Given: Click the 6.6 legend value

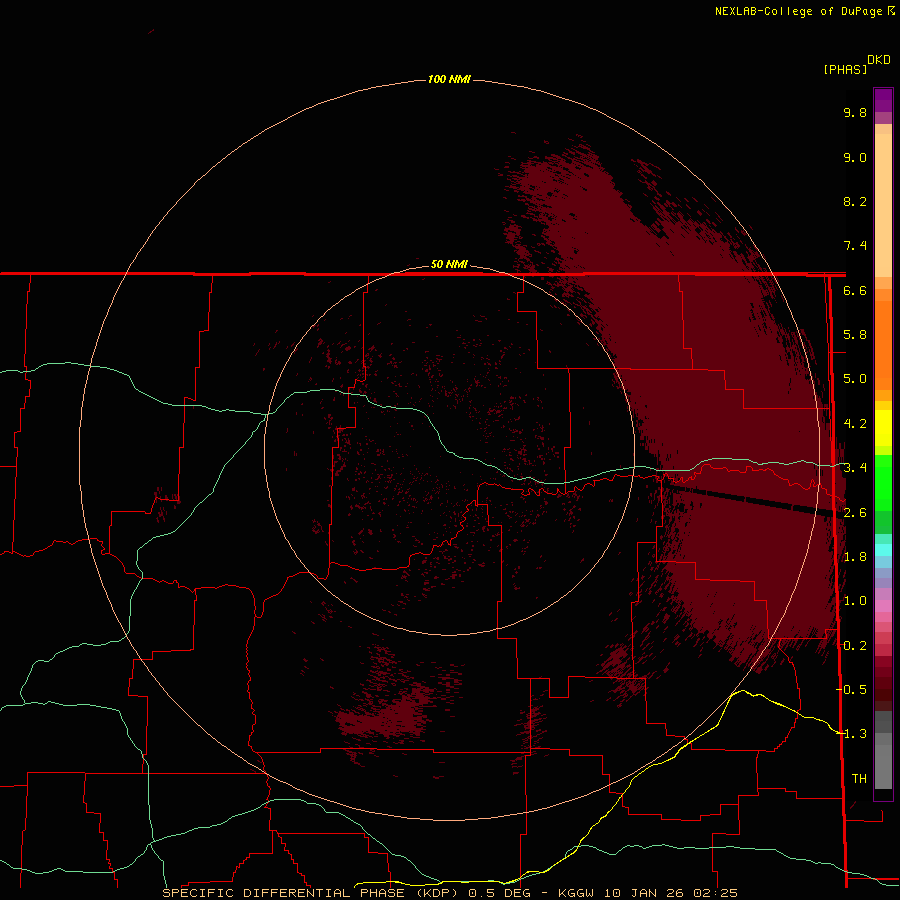Looking at the screenshot, I should [x=855, y=290].
